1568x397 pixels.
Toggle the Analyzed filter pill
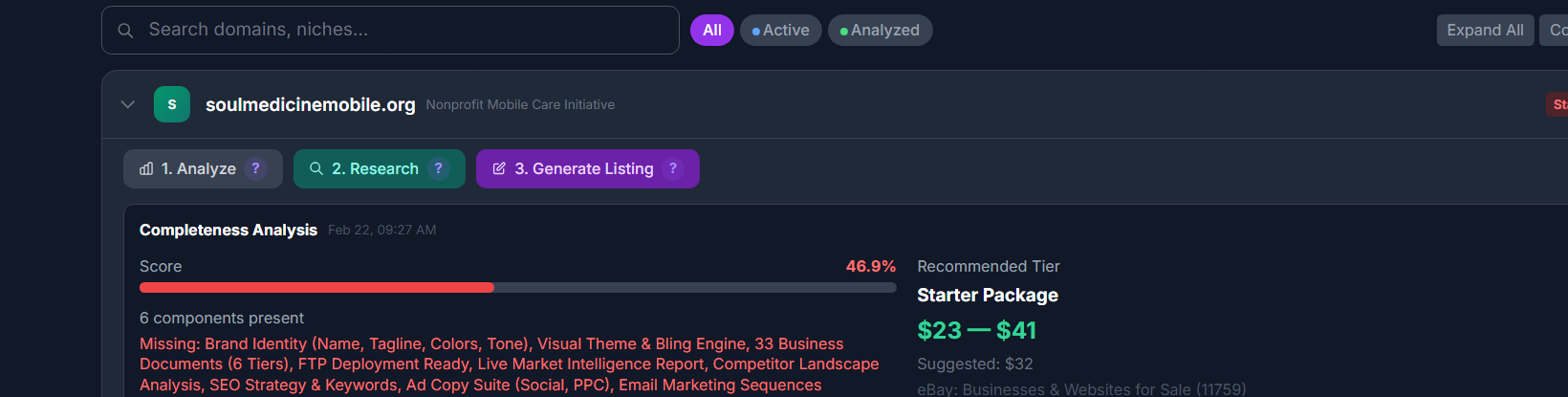880,31
